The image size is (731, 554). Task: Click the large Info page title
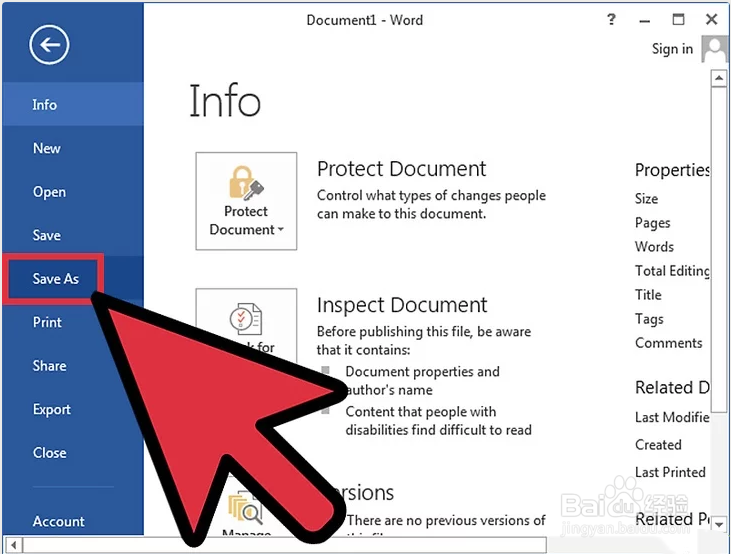click(x=225, y=101)
